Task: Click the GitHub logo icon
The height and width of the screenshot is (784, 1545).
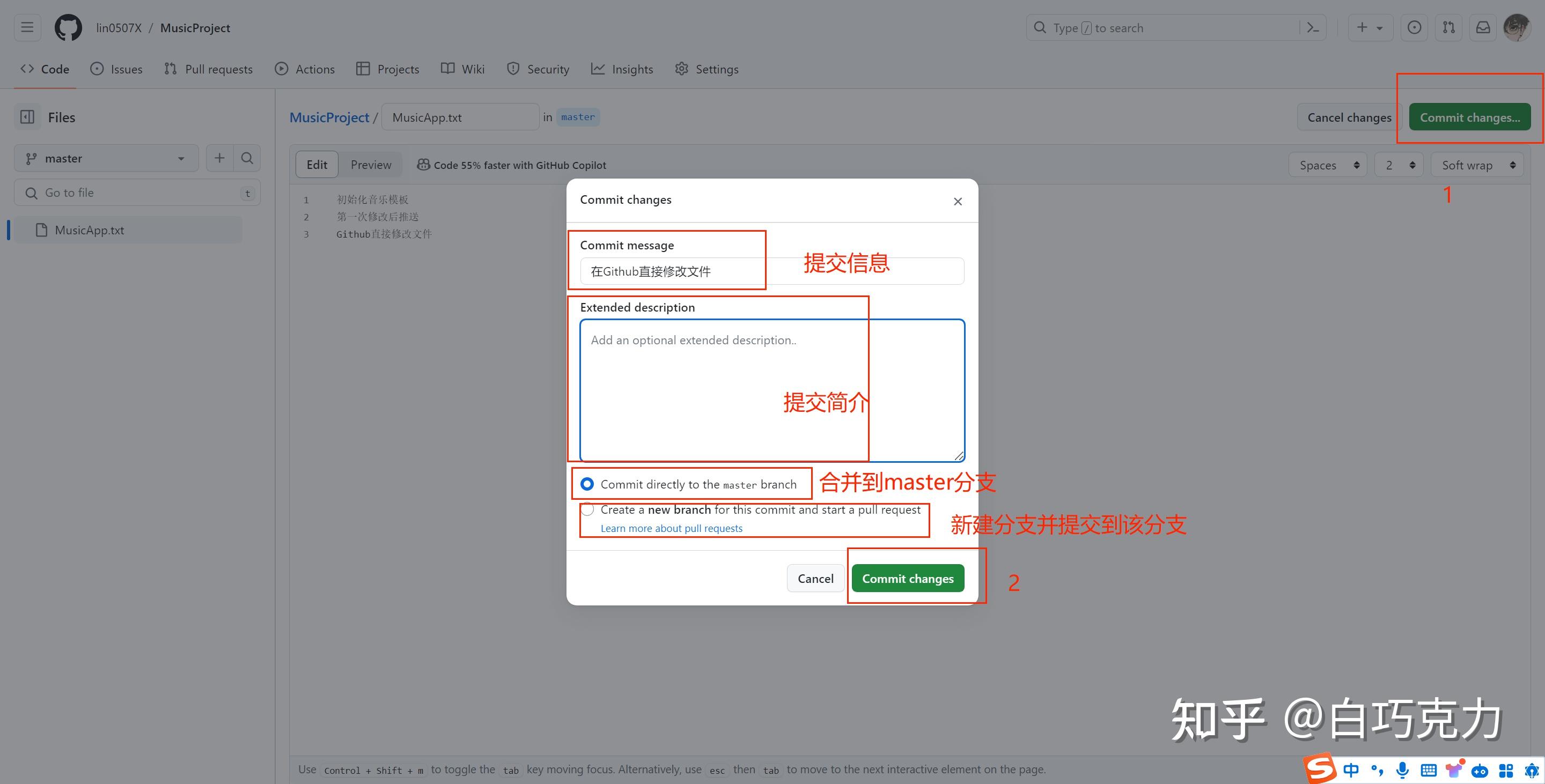Action: click(x=68, y=27)
